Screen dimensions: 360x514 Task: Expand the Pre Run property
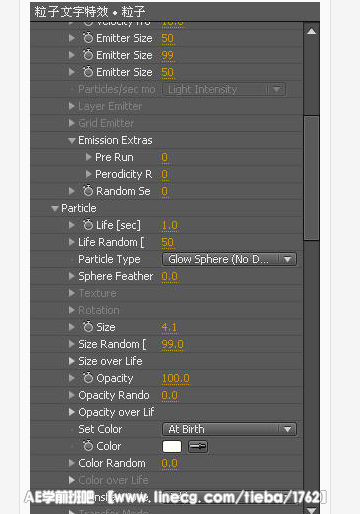(88, 157)
